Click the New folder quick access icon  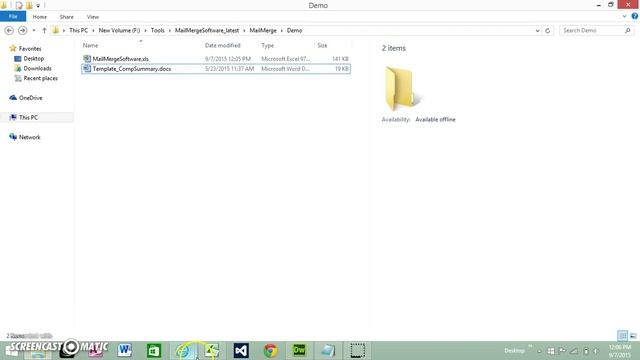click(x=29, y=5)
